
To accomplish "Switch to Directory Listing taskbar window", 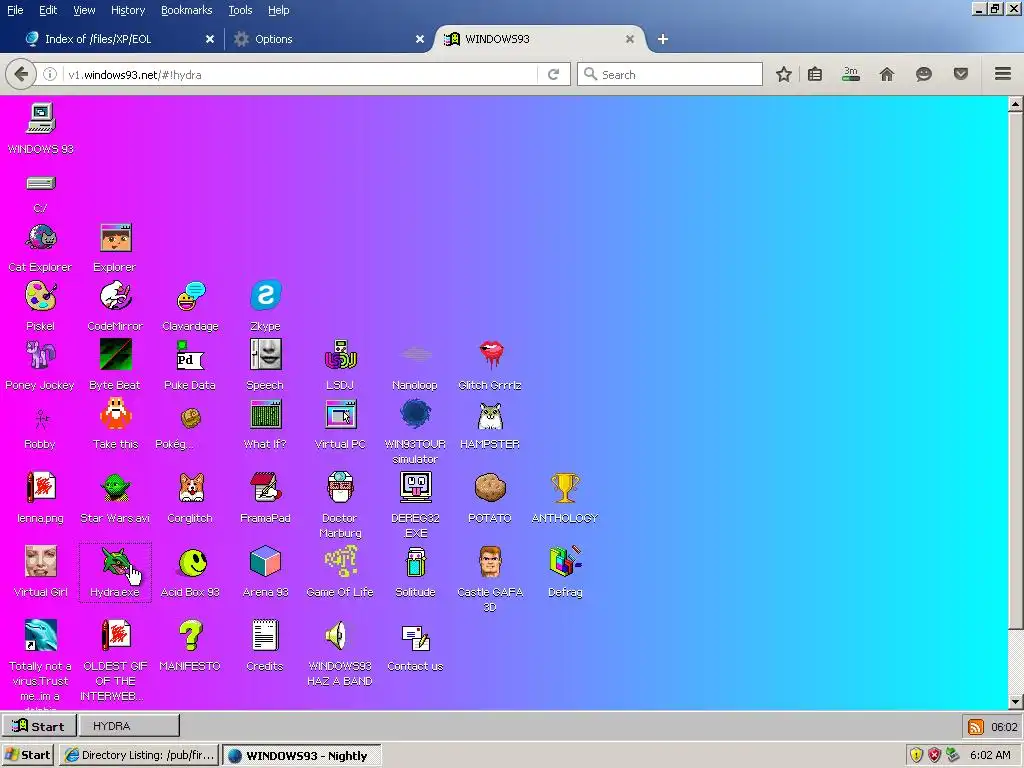I will 140,755.
